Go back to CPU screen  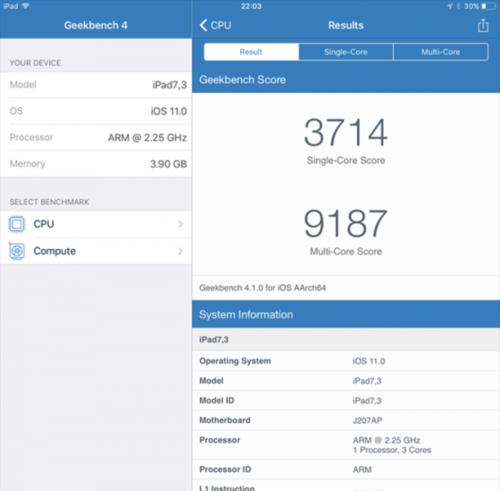pyautogui.click(x=215, y=25)
